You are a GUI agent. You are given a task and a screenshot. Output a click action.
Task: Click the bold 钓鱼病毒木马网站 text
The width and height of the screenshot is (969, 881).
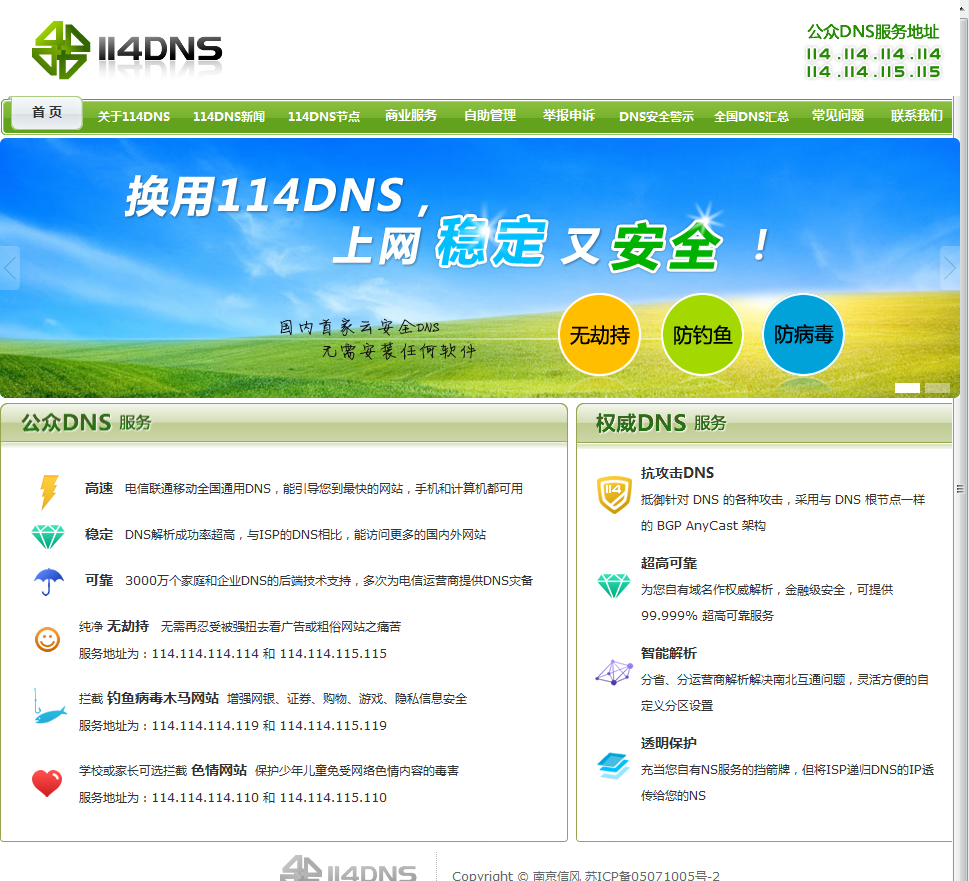pos(163,698)
